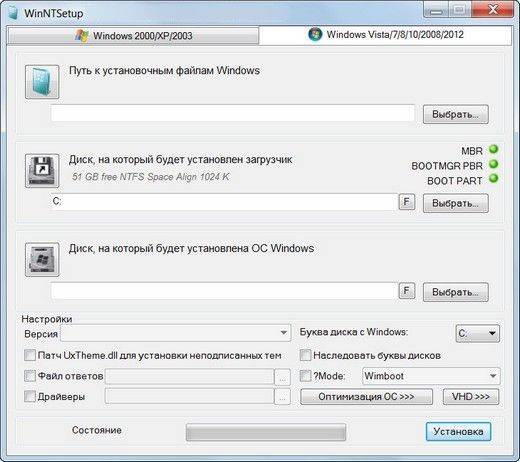Click the BOOT PART green status light

point(493,179)
